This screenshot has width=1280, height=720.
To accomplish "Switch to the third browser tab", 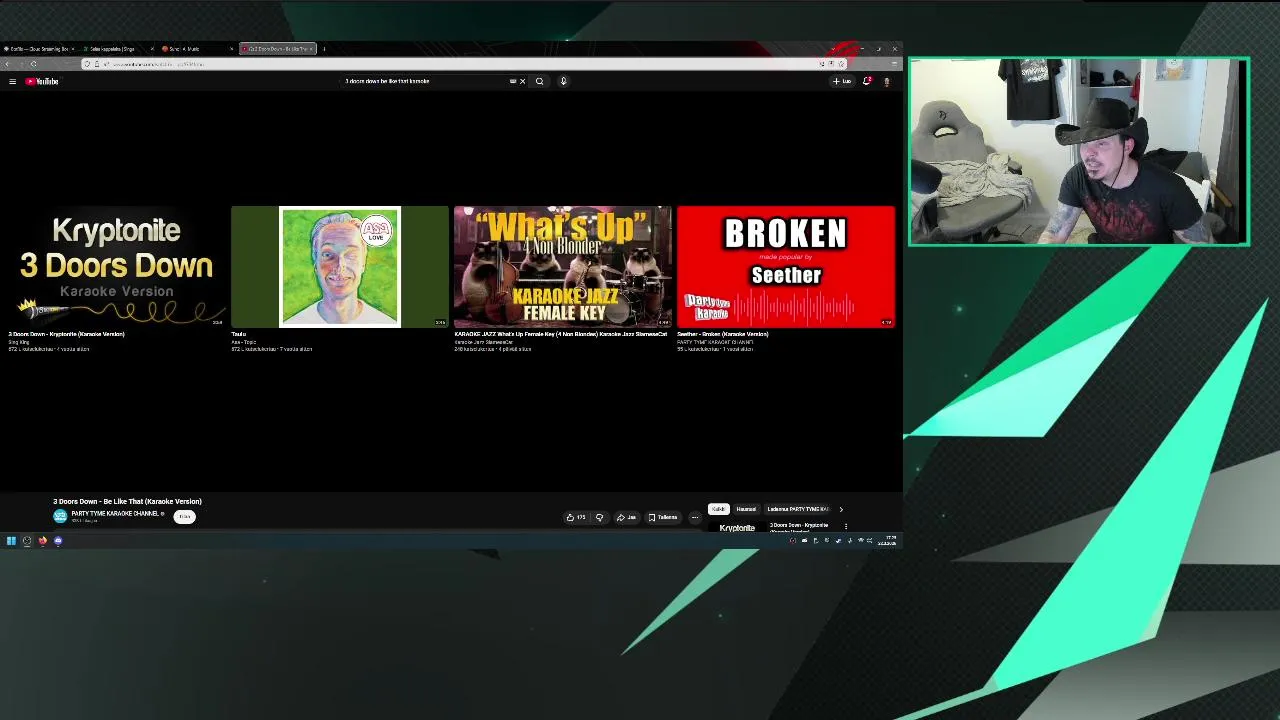I will click(196, 49).
